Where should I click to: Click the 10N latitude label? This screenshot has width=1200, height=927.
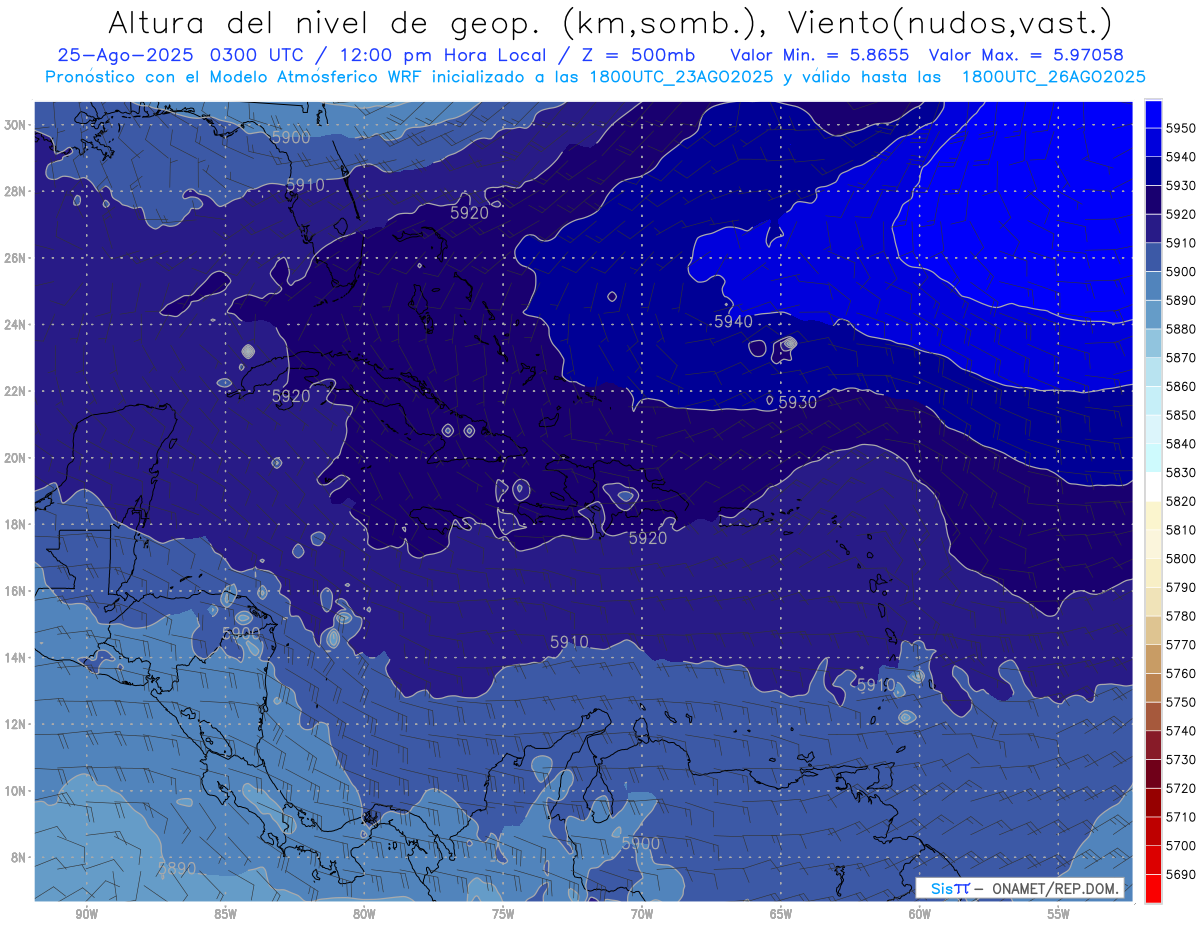(x=14, y=791)
